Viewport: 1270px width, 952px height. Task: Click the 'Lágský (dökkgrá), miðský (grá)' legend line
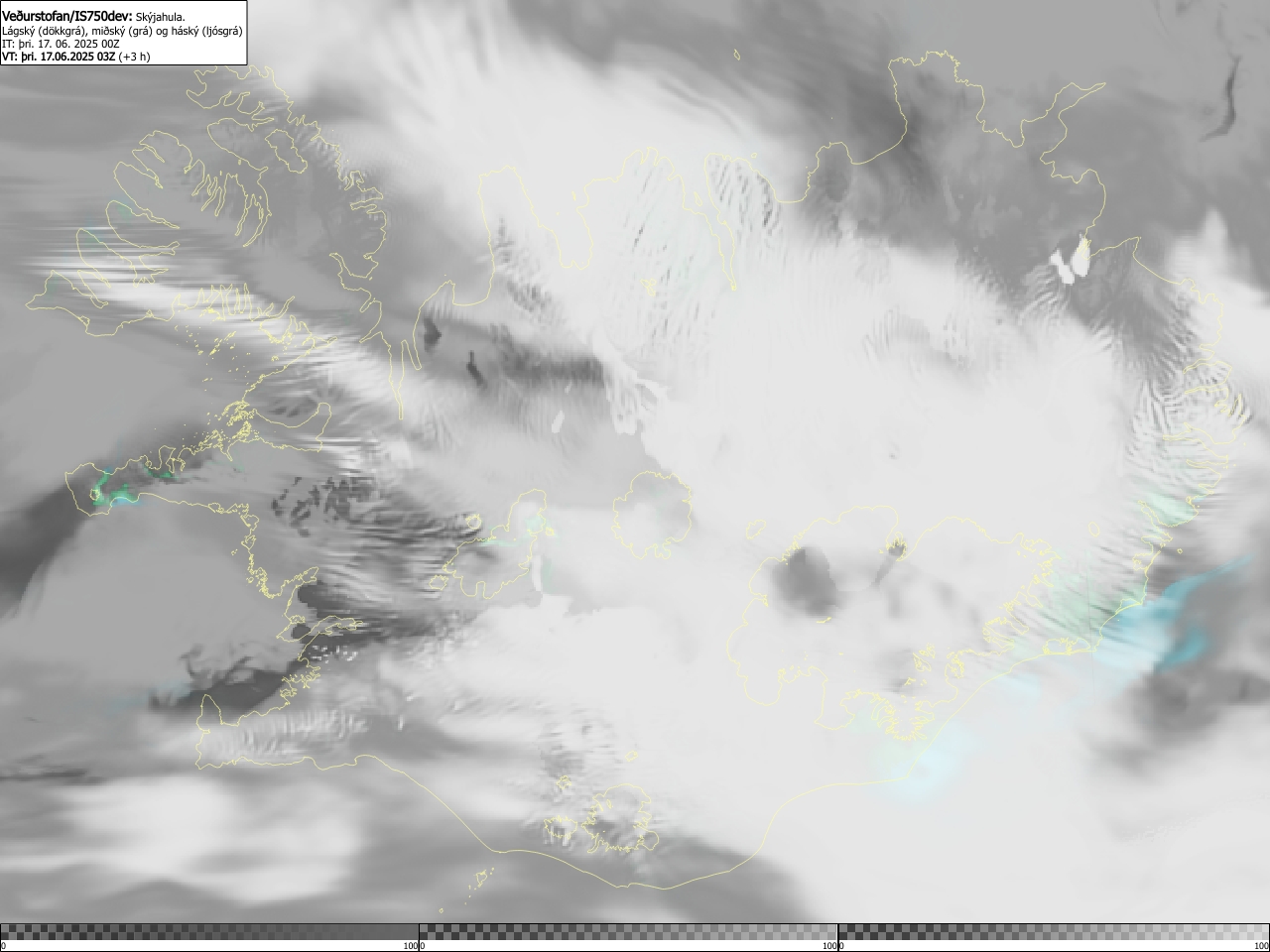tap(122, 31)
